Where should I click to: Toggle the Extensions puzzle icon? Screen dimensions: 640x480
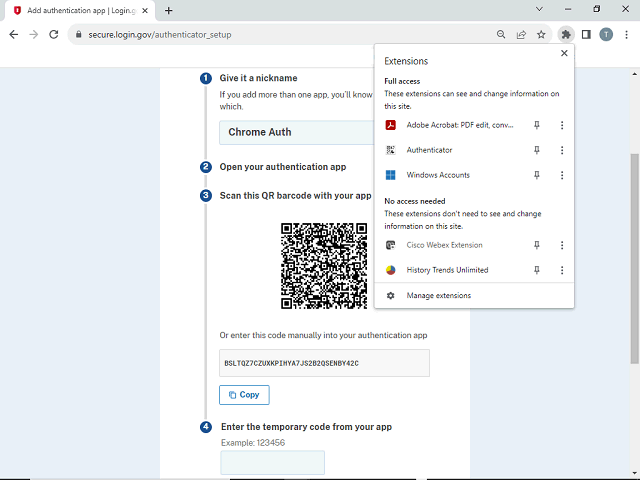pyautogui.click(x=566, y=35)
